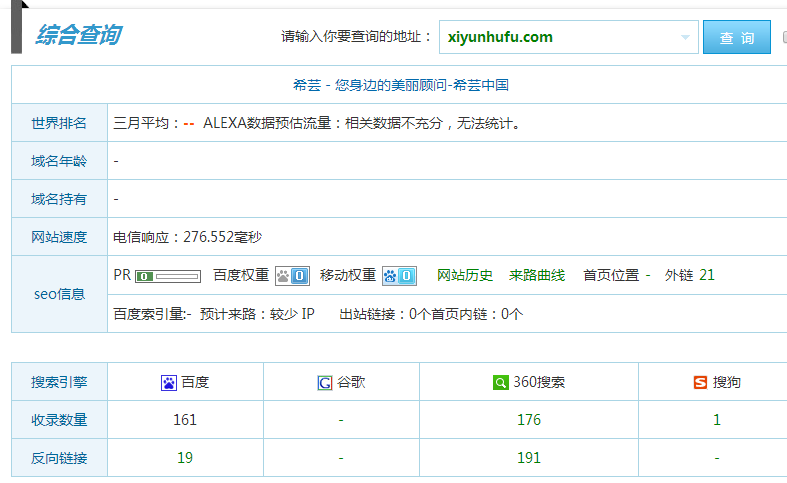Click the 外链 count 21
This screenshot has width=787, height=483.
click(707, 275)
